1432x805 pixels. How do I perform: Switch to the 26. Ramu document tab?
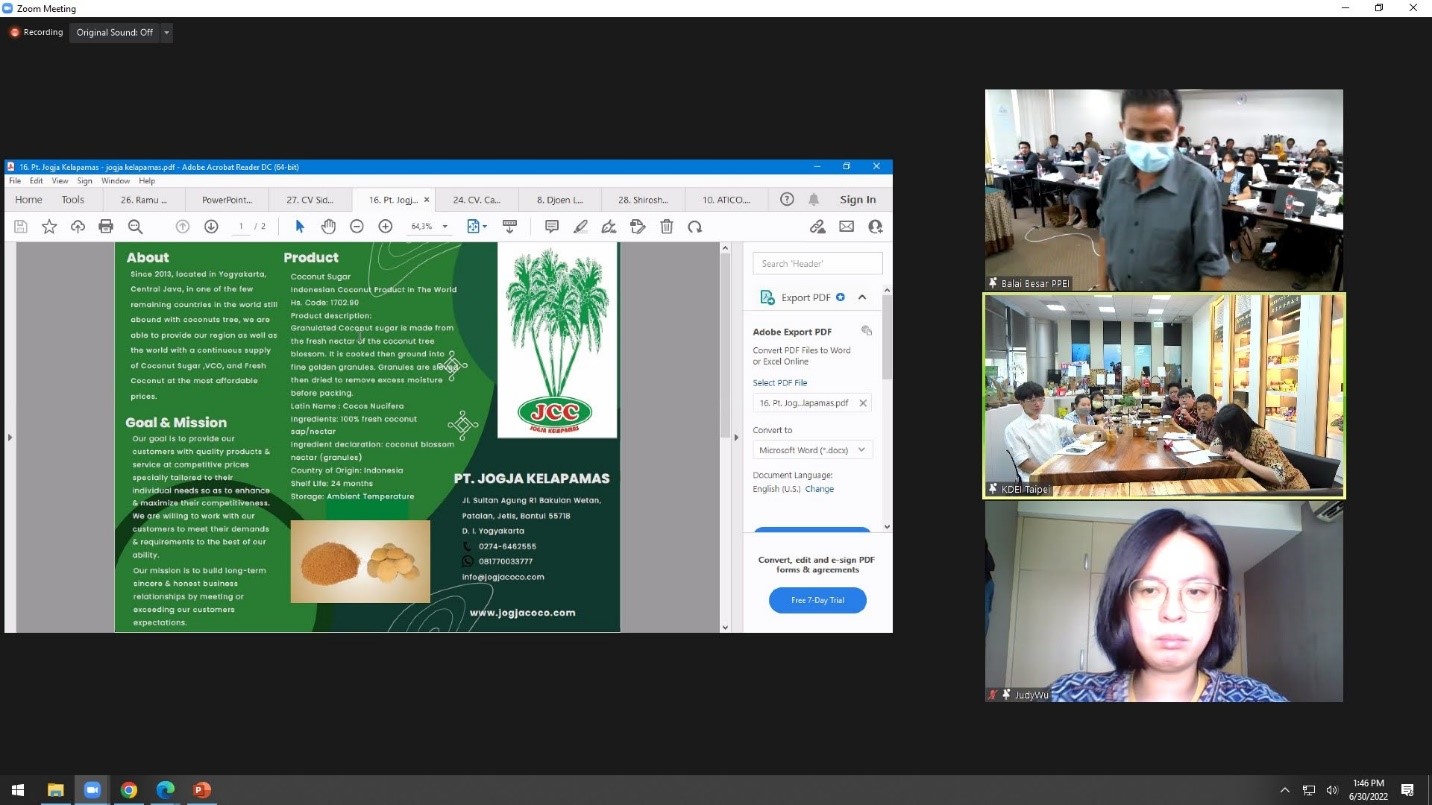click(x=144, y=199)
